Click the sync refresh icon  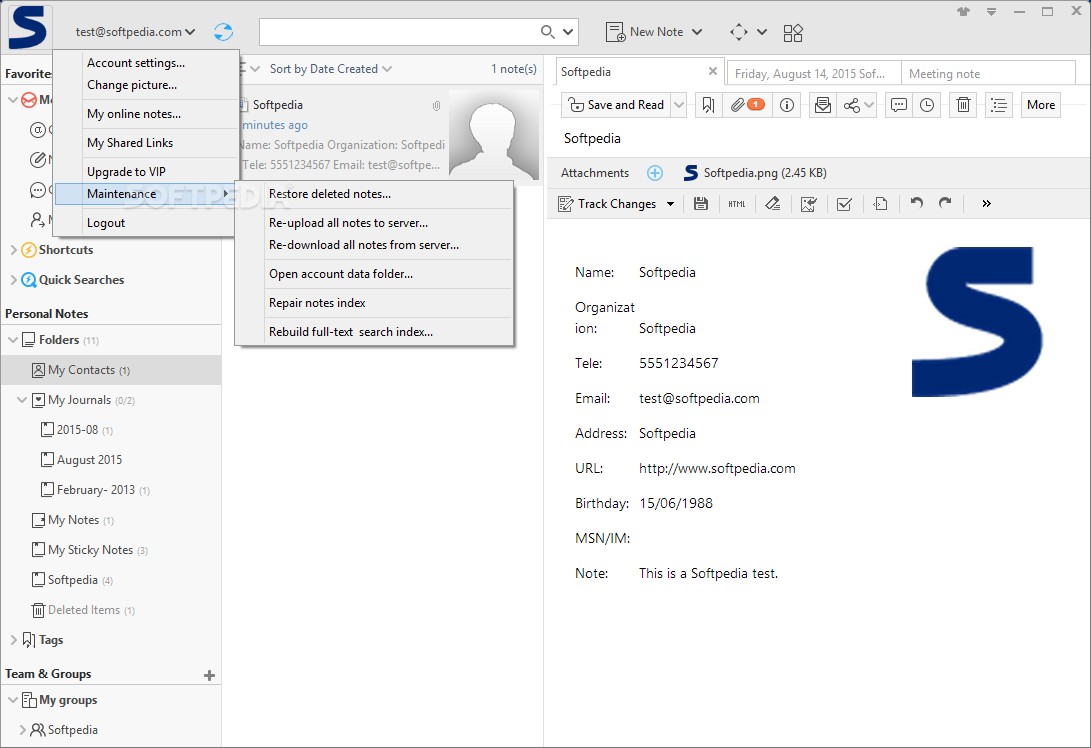point(223,32)
